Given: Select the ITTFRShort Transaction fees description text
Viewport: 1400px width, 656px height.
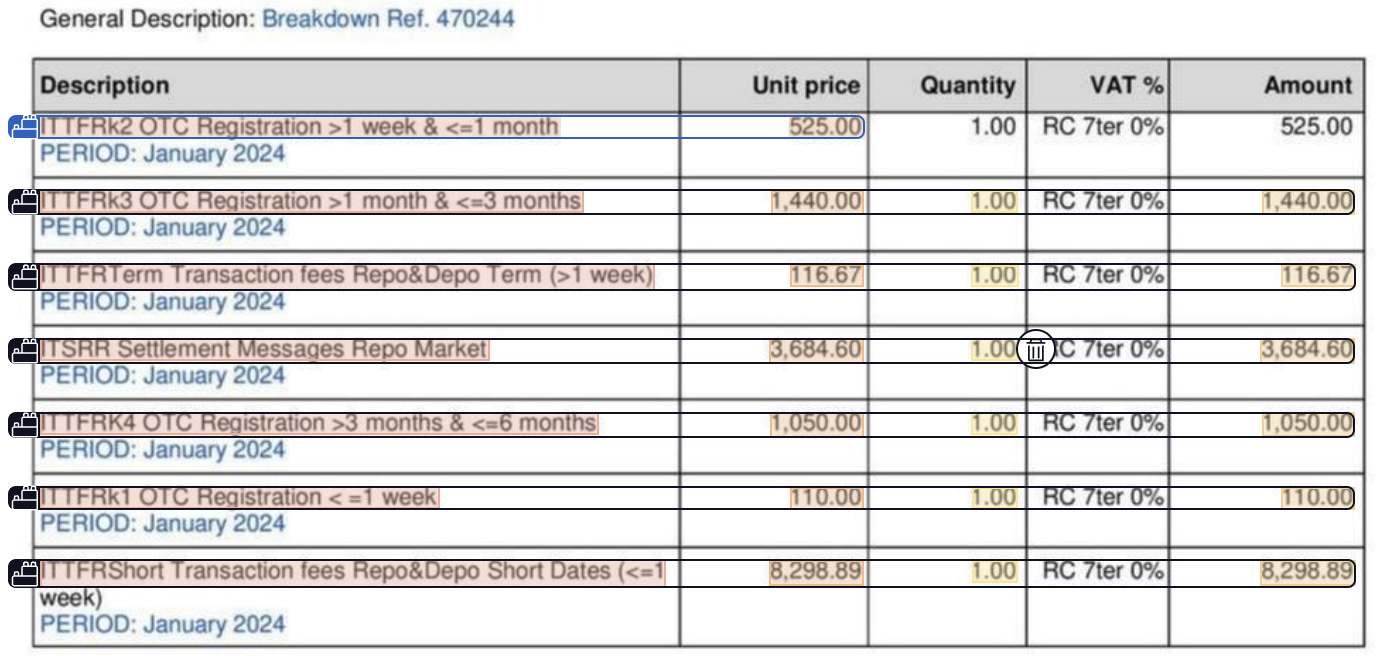Looking at the screenshot, I should pos(352,572).
